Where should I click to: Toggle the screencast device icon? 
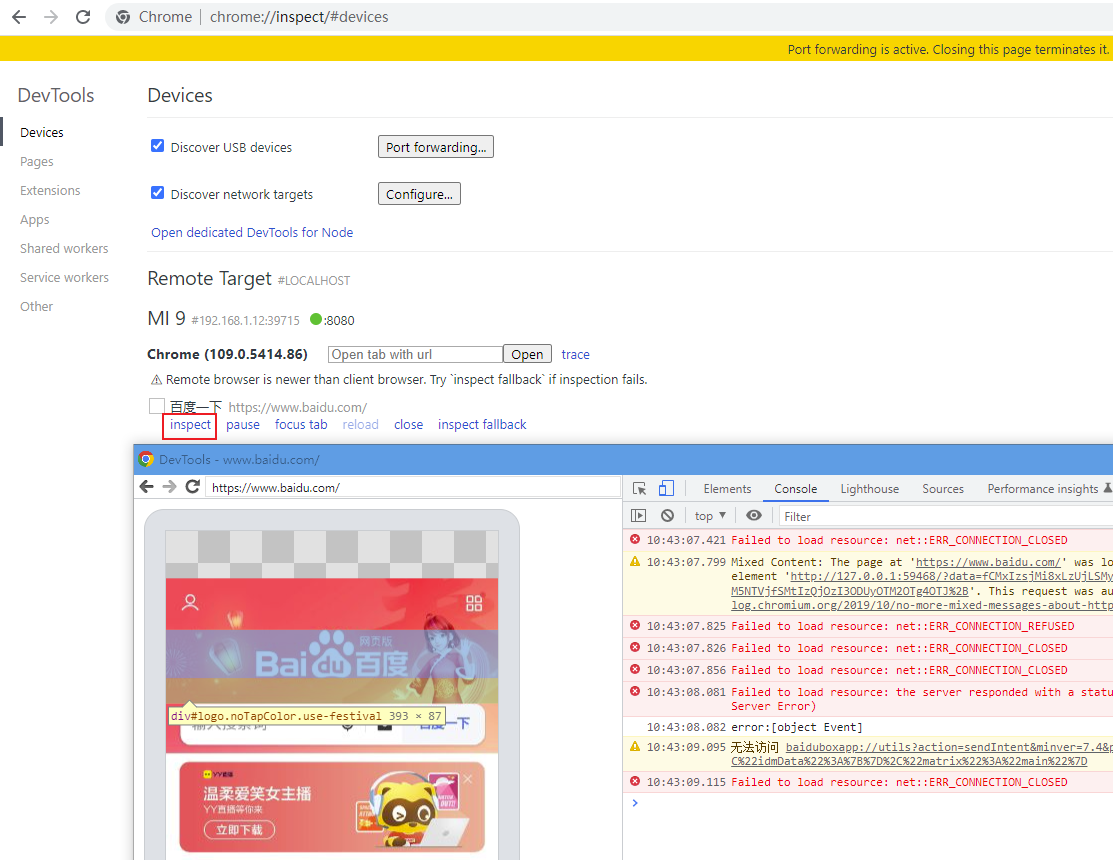(x=666, y=488)
